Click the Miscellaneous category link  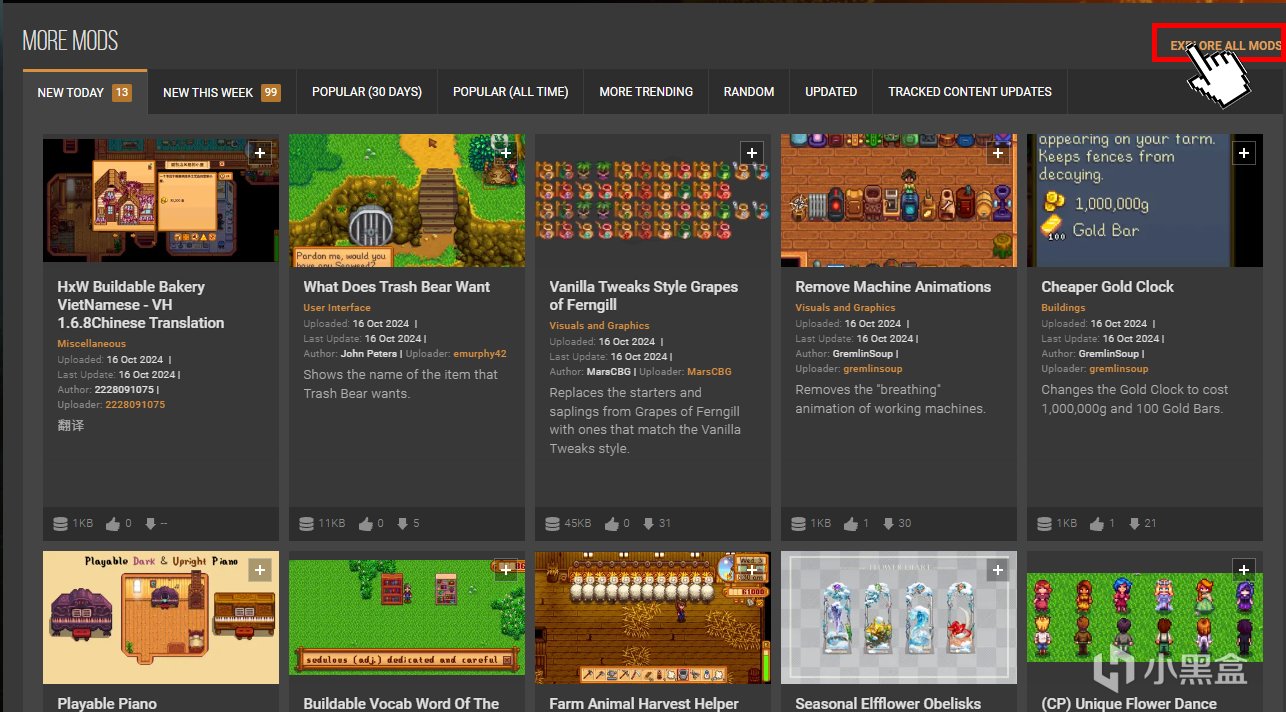pos(91,344)
